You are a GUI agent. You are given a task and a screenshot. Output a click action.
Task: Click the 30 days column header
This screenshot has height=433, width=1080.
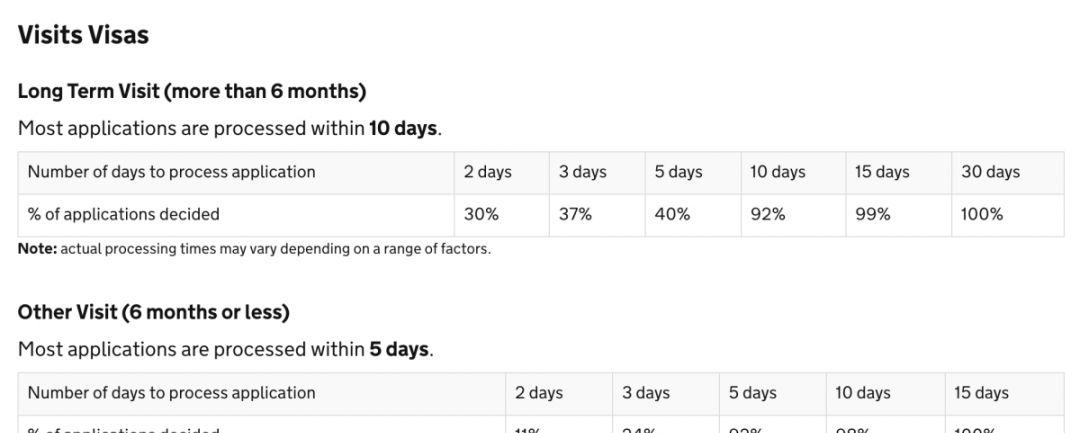tap(990, 172)
